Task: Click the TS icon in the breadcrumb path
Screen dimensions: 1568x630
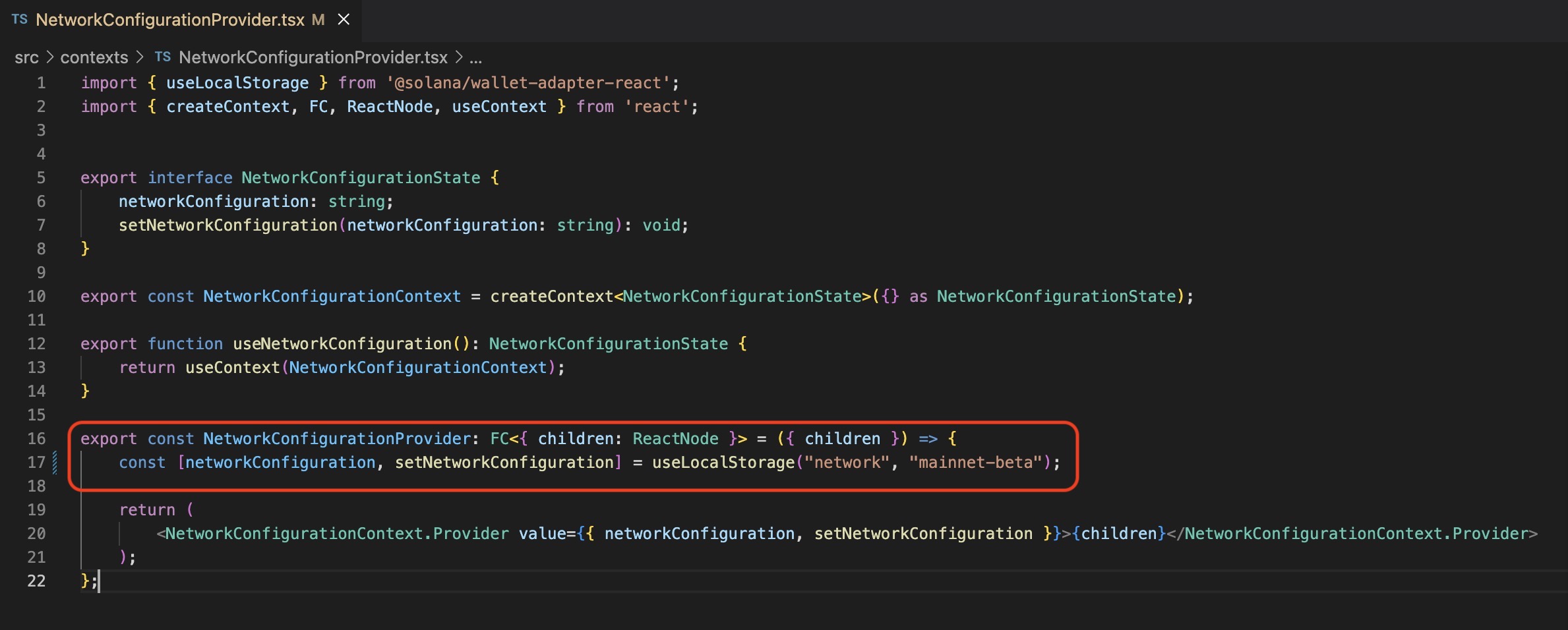Action: coord(163,57)
